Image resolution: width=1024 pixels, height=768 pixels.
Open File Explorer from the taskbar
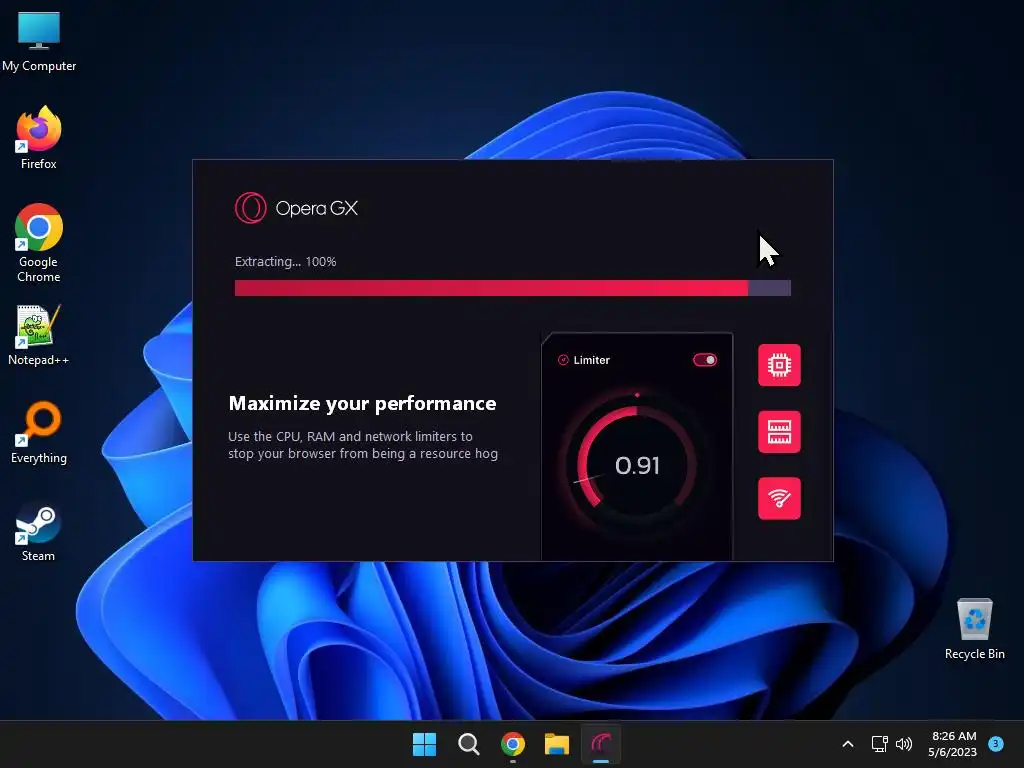pos(557,744)
